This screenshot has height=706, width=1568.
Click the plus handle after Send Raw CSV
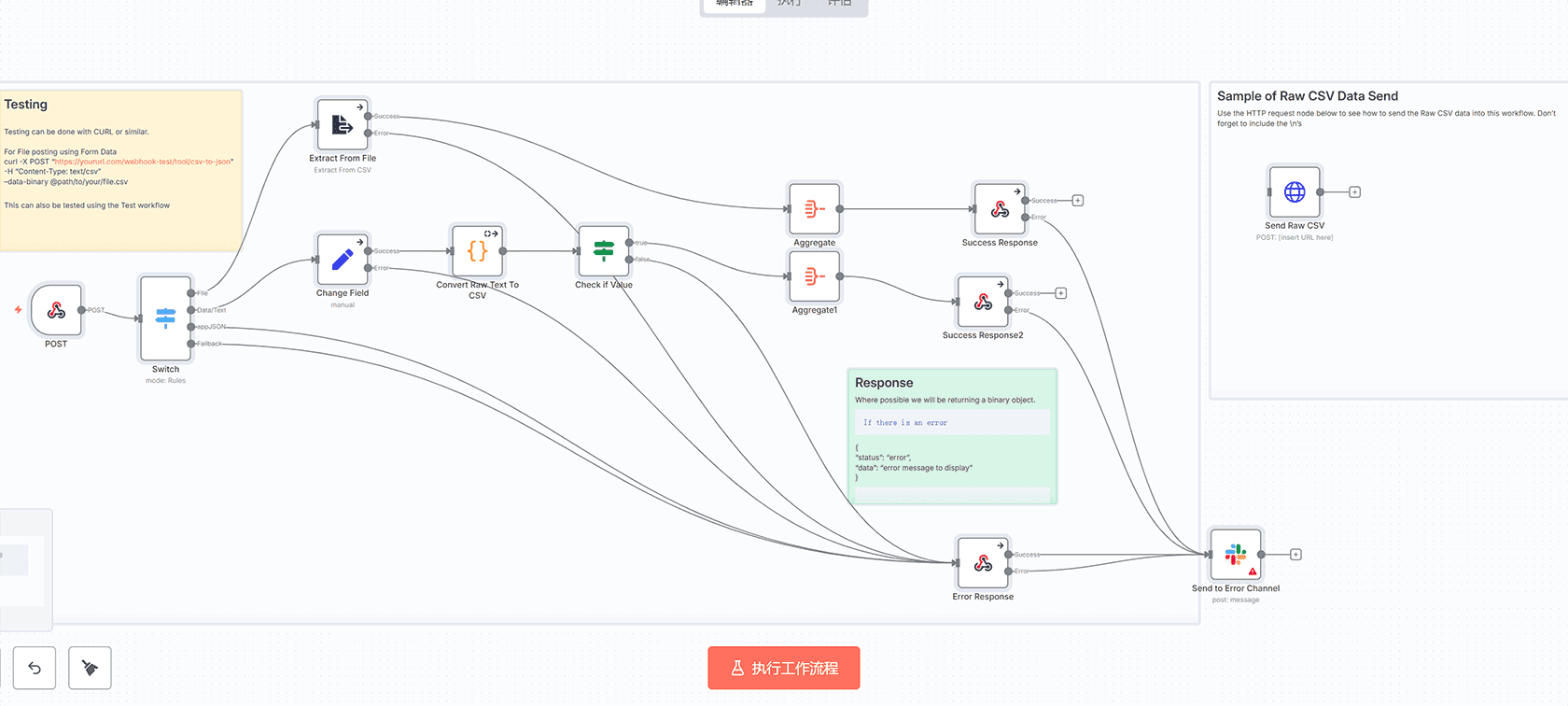(x=1354, y=192)
